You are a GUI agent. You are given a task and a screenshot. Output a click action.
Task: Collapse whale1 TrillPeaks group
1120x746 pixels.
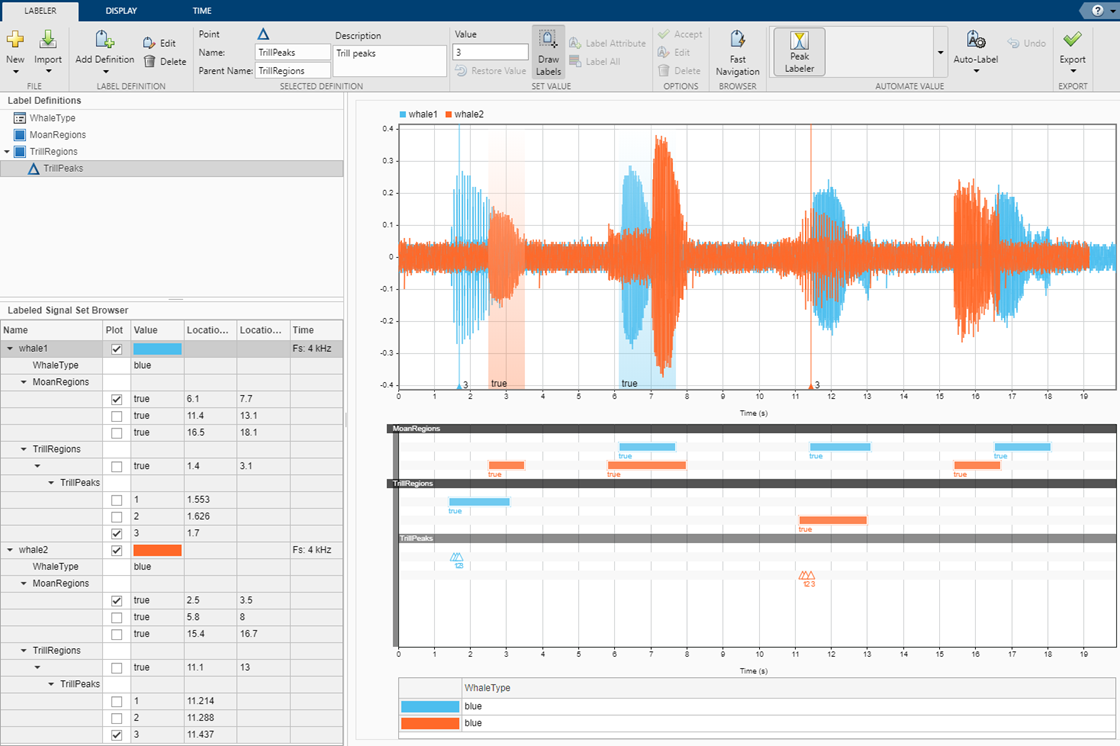[51, 483]
